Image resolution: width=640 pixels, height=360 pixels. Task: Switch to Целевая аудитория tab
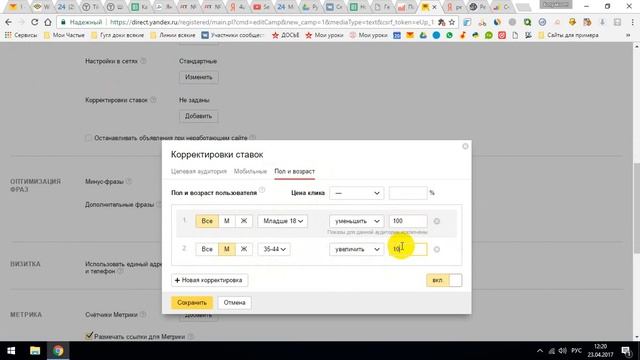coord(198,171)
